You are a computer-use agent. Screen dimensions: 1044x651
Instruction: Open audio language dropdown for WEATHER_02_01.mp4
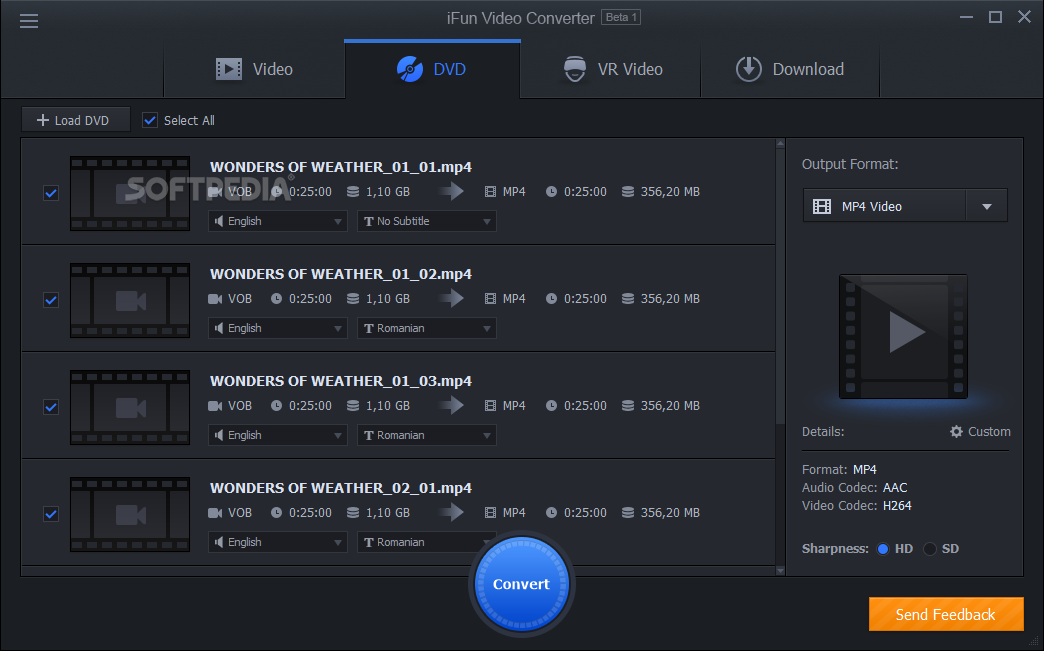tap(278, 542)
